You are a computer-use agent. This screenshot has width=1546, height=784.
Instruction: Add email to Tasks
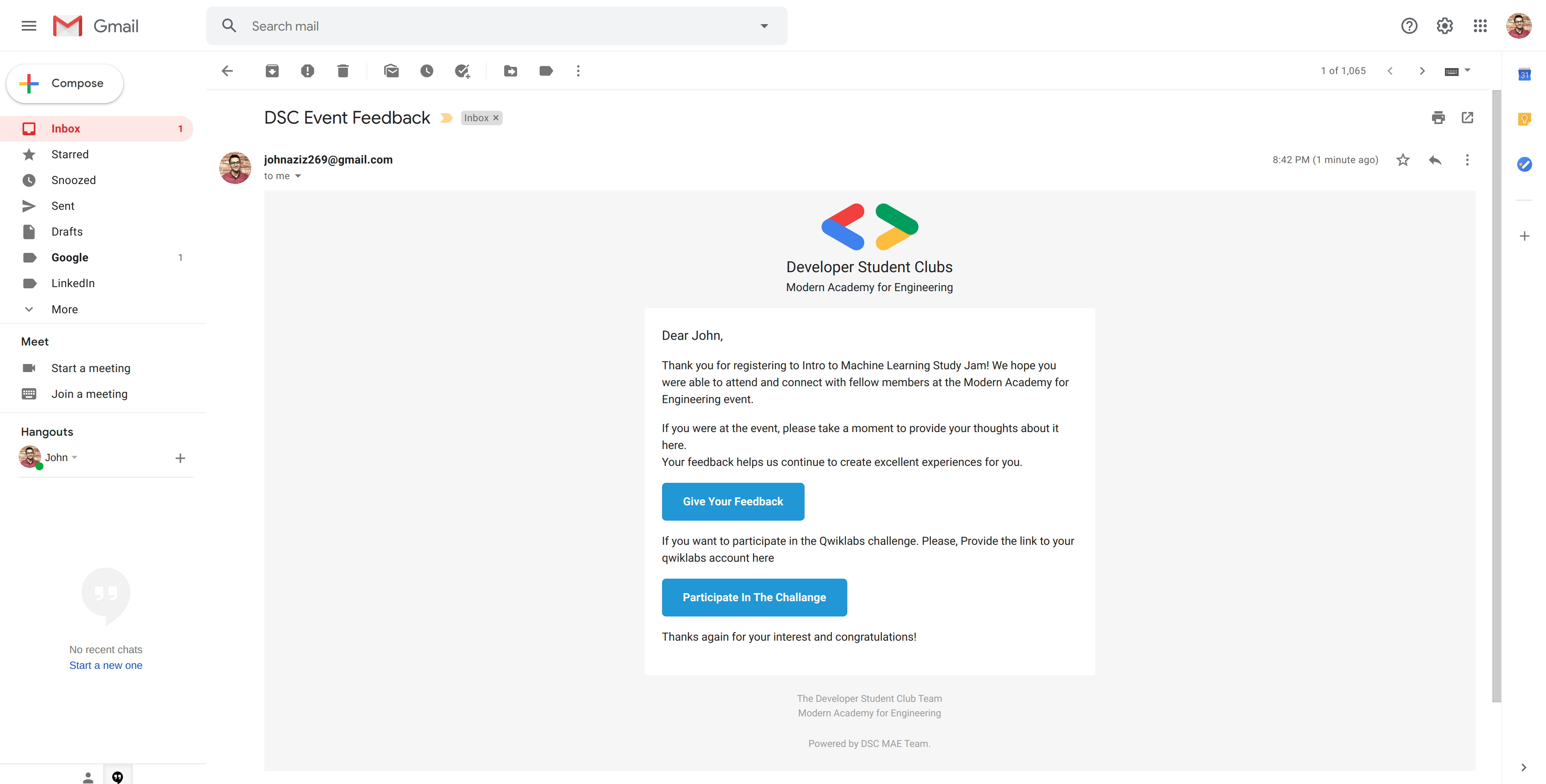coord(462,71)
